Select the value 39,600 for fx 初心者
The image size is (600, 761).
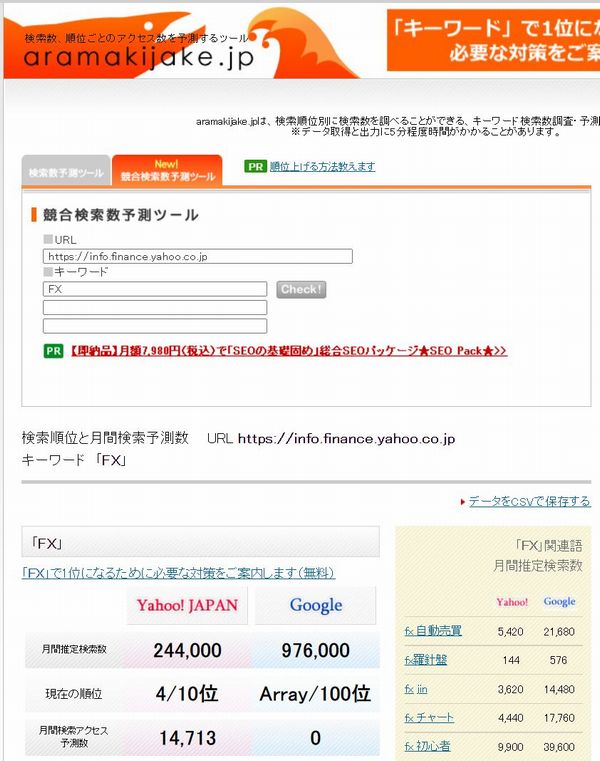559,747
